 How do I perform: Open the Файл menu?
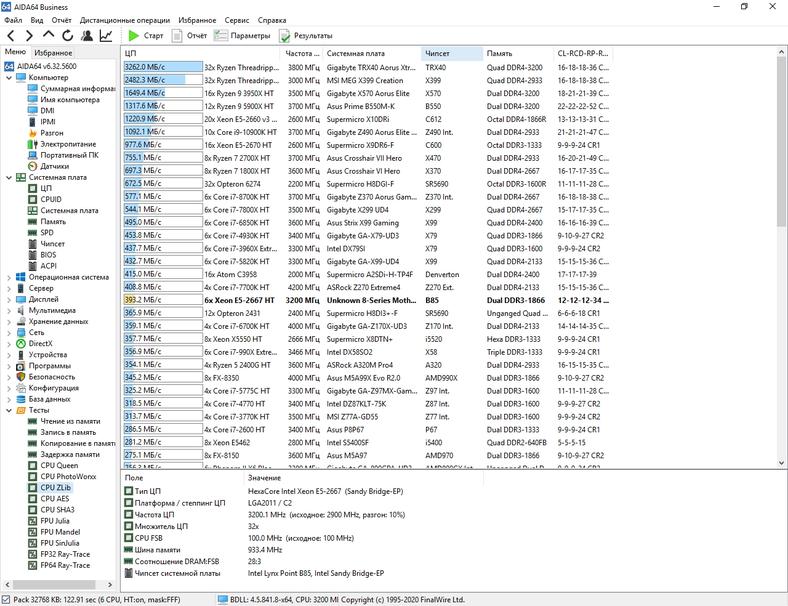[x=13, y=20]
